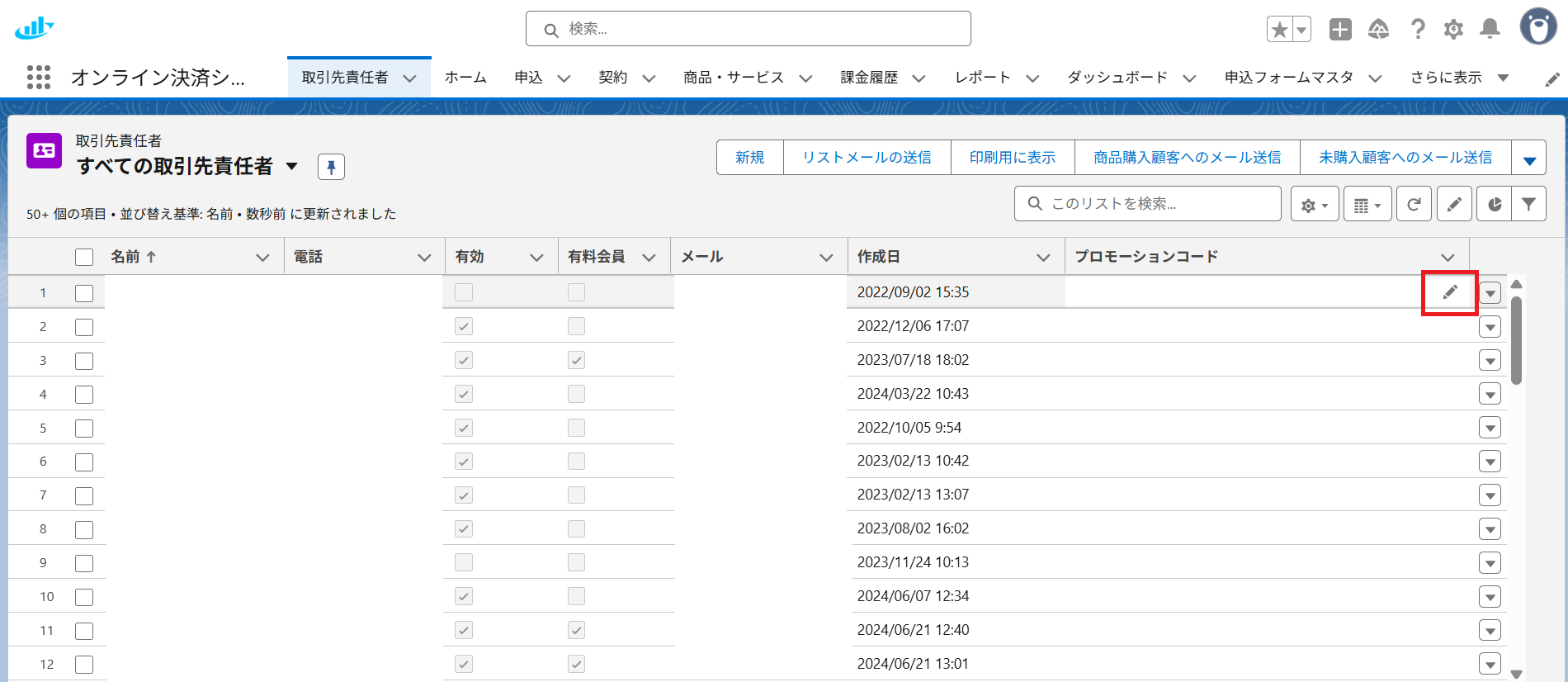Expand the list view controls gear dropdown
The image size is (1568, 682).
tap(1314, 204)
